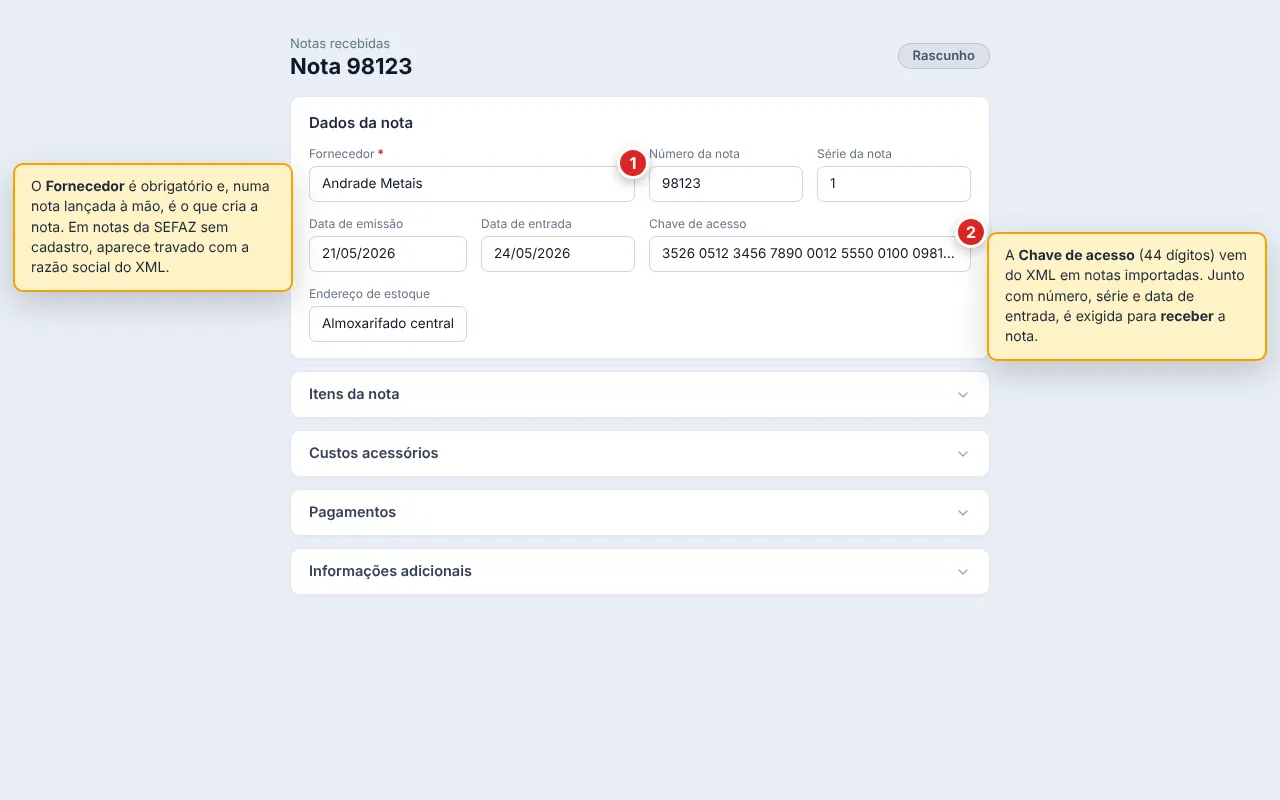This screenshot has width=1280, height=800.
Task: Expand the Pagamentos section chevron
Action: point(963,513)
